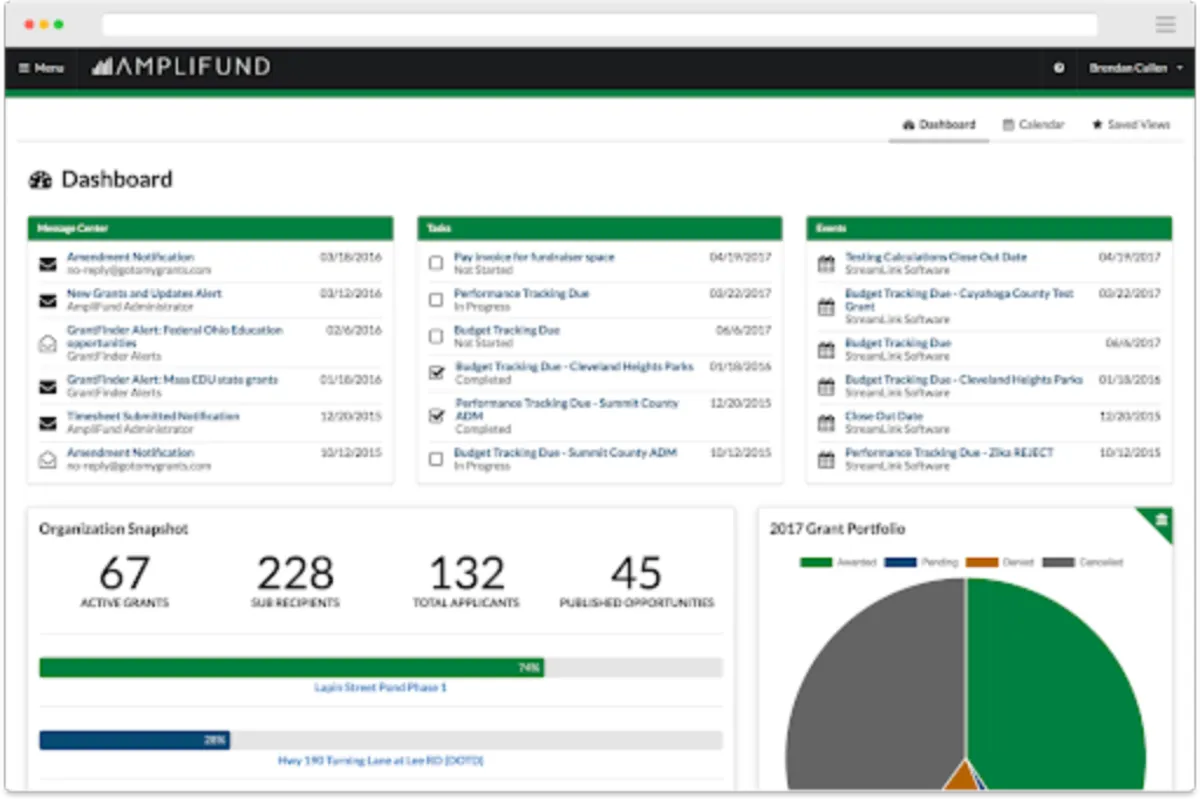Click open-envelope icon beside GrantFinder Federal Ohio alert
The height and width of the screenshot is (799, 1200).
47,343
